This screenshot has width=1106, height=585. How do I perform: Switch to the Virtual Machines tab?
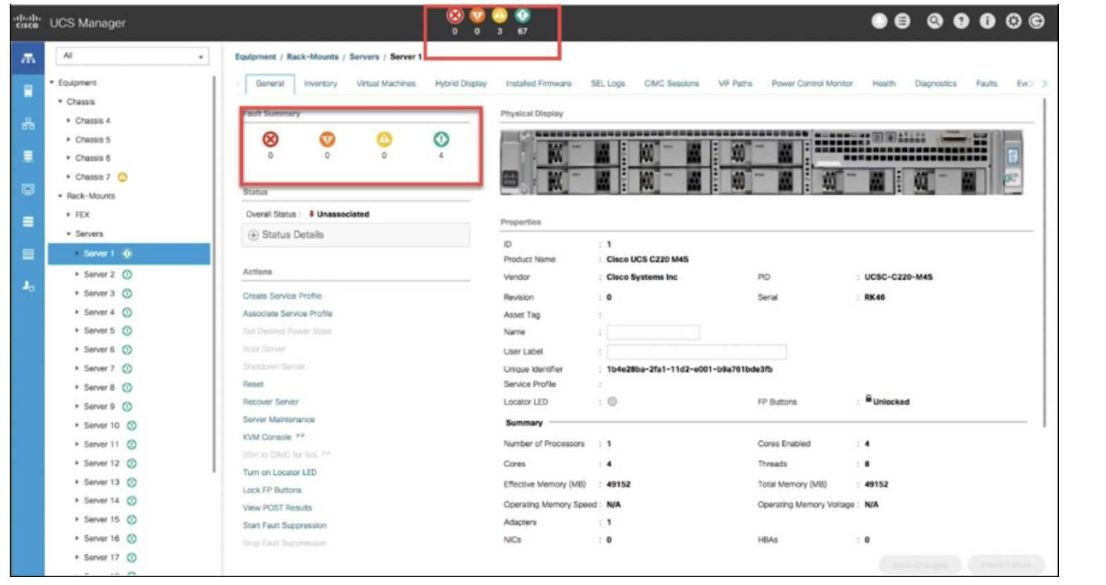[386, 83]
